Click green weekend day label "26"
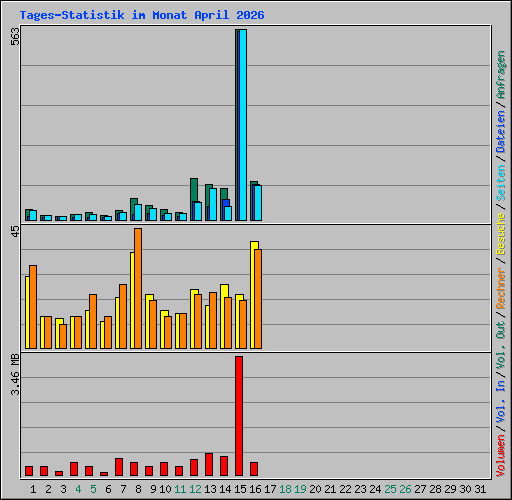This screenshot has width=512, height=500. pyautogui.click(x=405, y=489)
